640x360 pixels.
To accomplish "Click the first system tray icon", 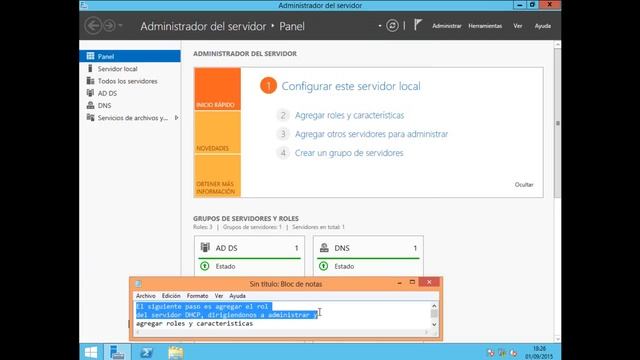I will point(491,352).
